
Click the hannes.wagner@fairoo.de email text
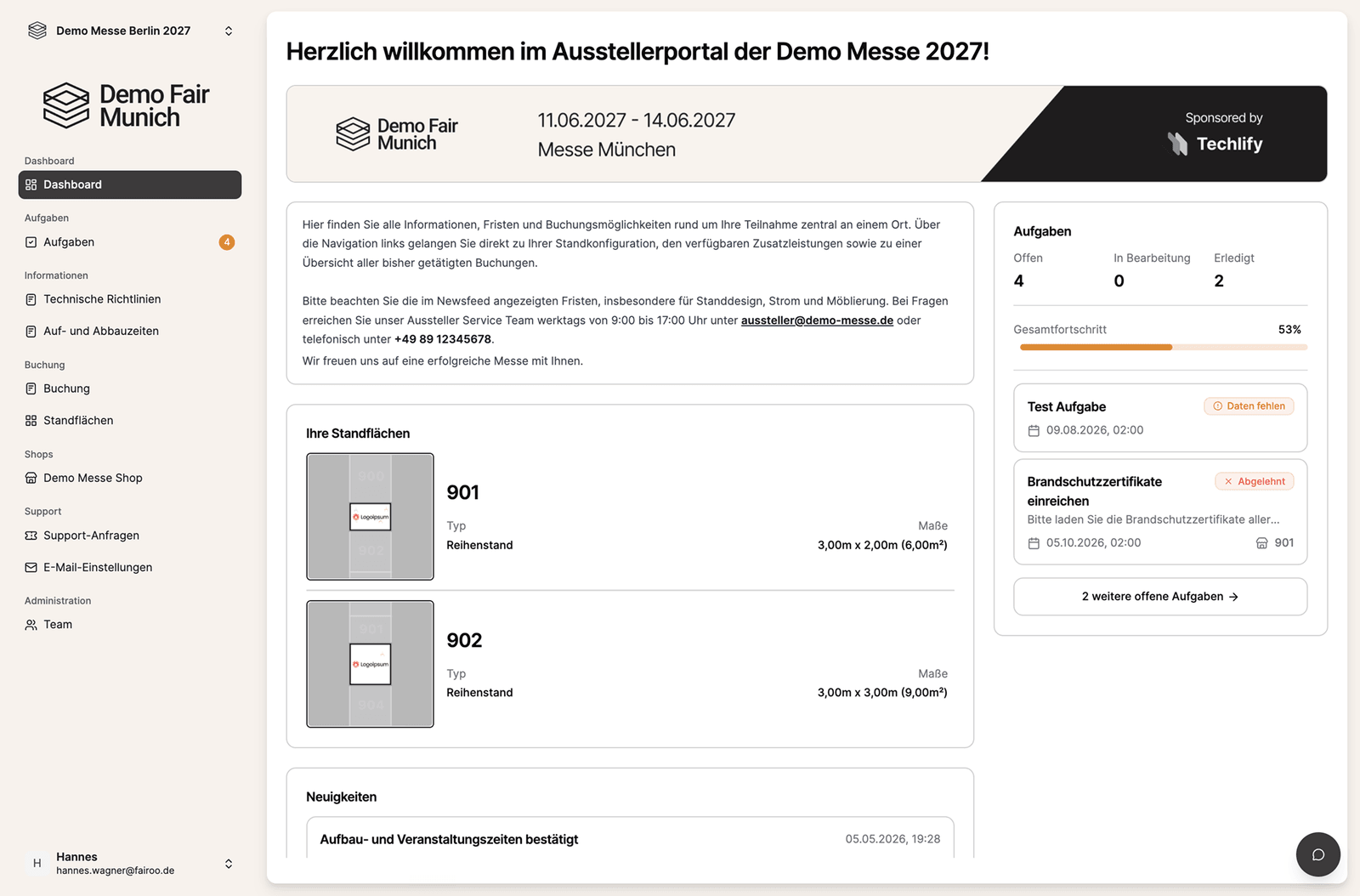tap(116, 870)
